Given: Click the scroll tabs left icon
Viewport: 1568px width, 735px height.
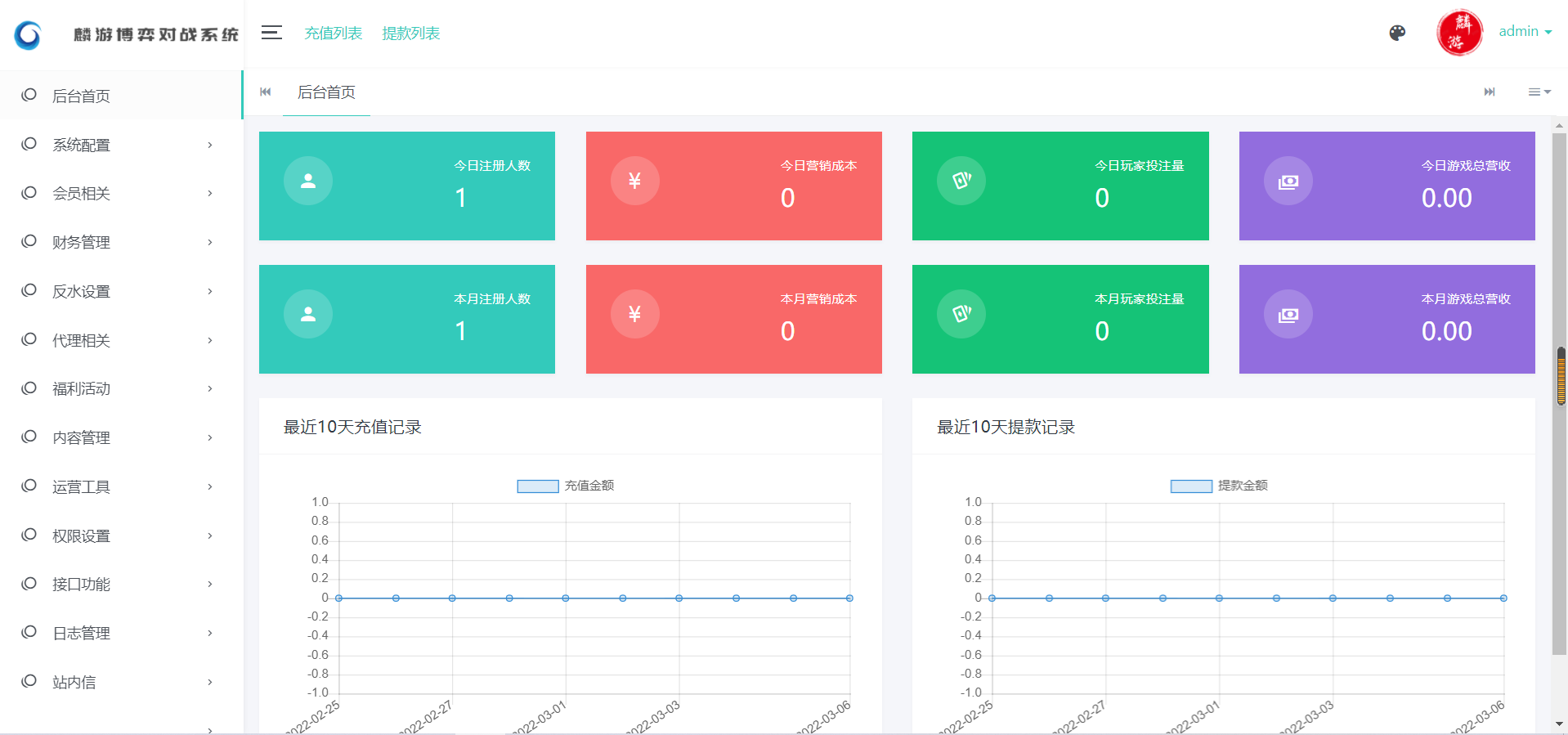Looking at the screenshot, I should pos(266,92).
